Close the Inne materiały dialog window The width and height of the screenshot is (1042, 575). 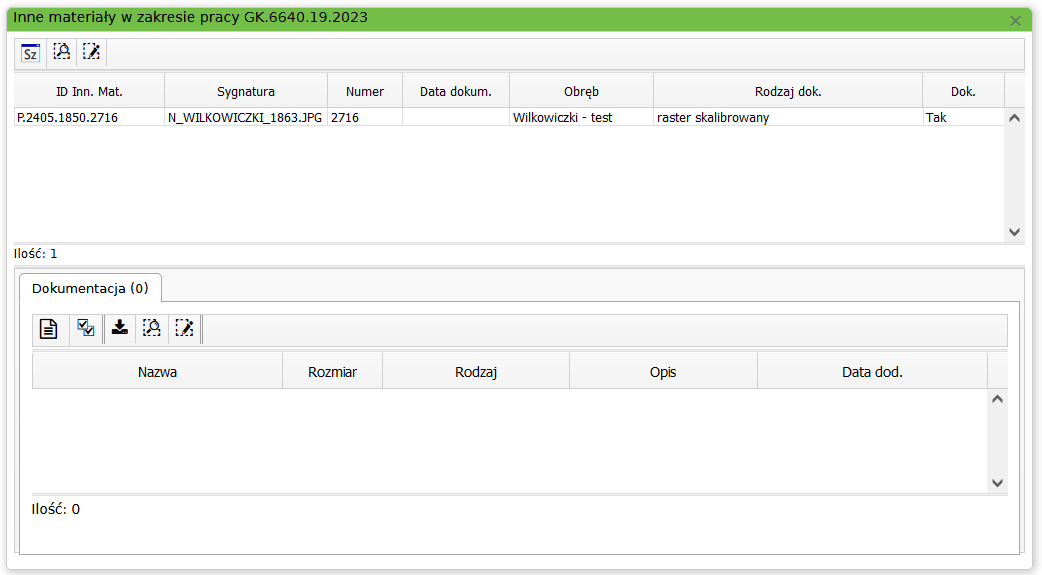coord(1016,20)
